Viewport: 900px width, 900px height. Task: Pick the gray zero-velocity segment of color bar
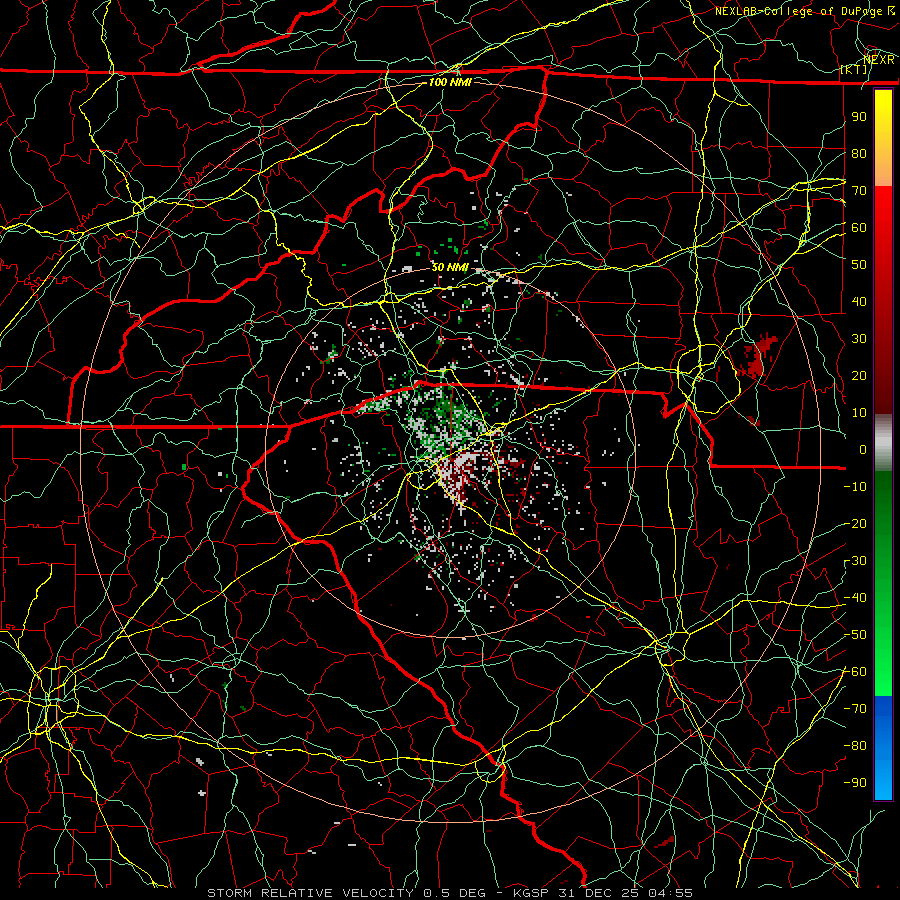point(883,443)
